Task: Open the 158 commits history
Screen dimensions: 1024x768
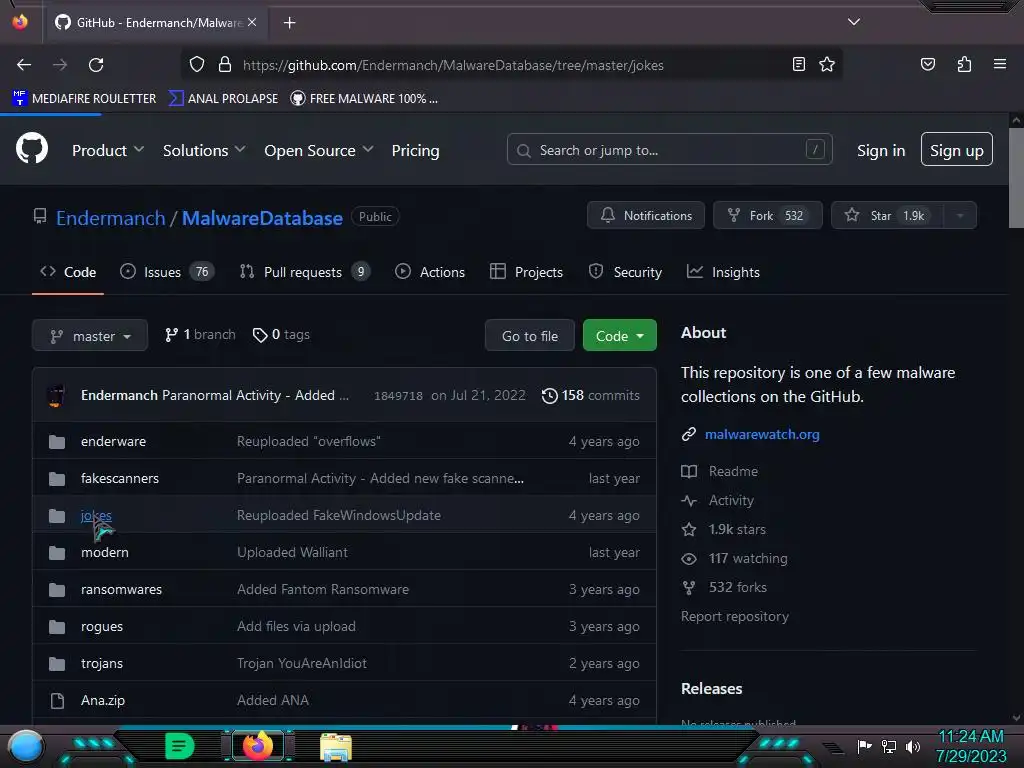Action: point(590,395)
